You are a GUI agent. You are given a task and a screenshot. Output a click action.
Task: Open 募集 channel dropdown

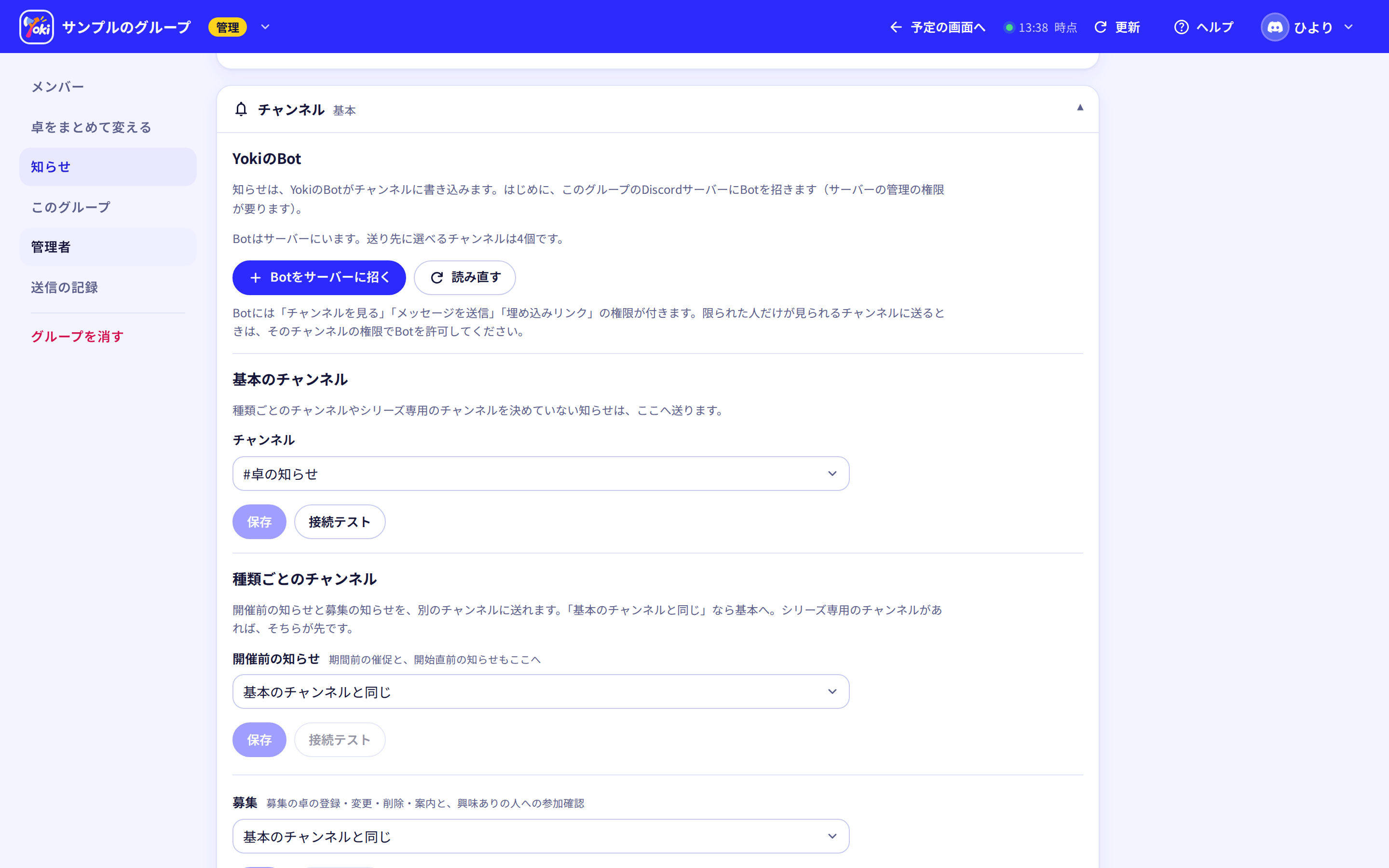tap(541, 837)
